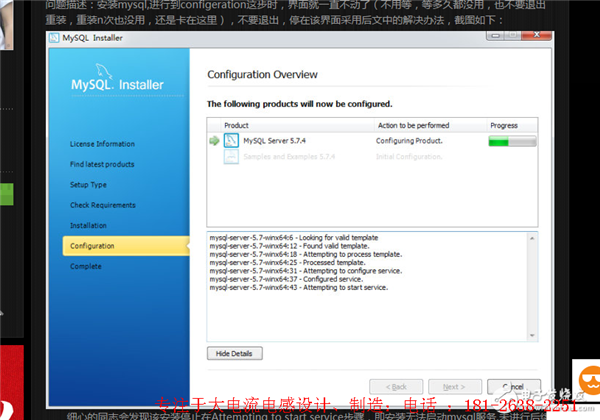
Task: Click log line 'Found valid template'
Action: pos(289,246)
